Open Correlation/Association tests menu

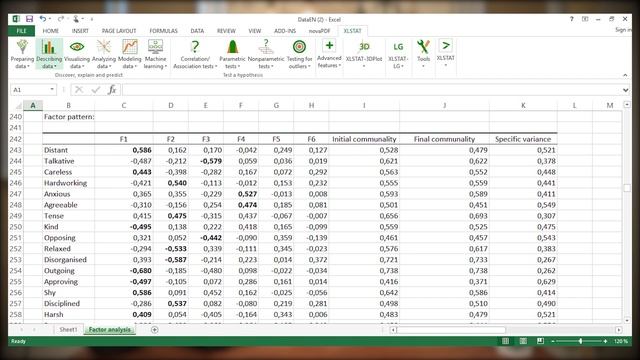click(x=195, y=54)
